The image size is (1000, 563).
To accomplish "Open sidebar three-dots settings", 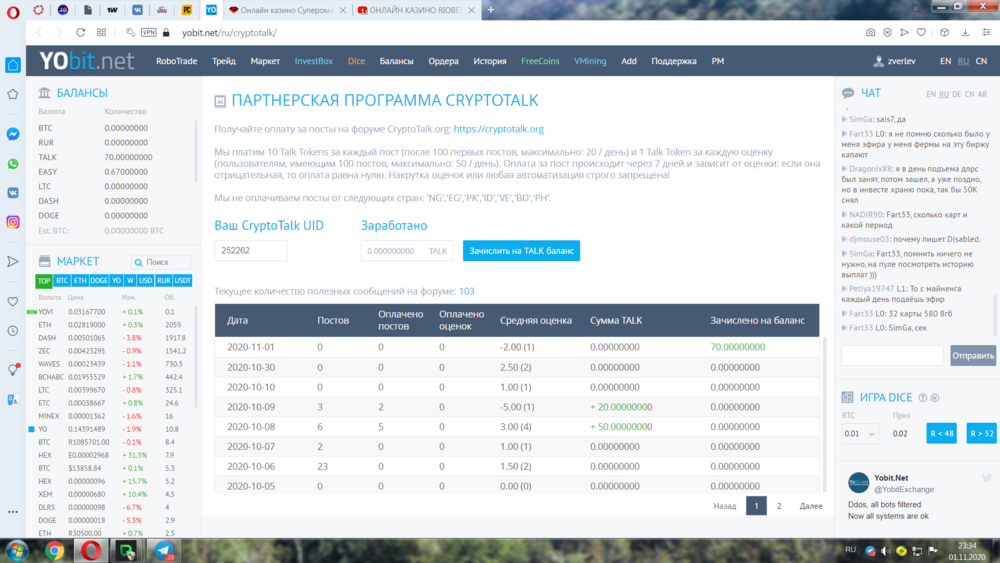I will (x=13, y=512).
